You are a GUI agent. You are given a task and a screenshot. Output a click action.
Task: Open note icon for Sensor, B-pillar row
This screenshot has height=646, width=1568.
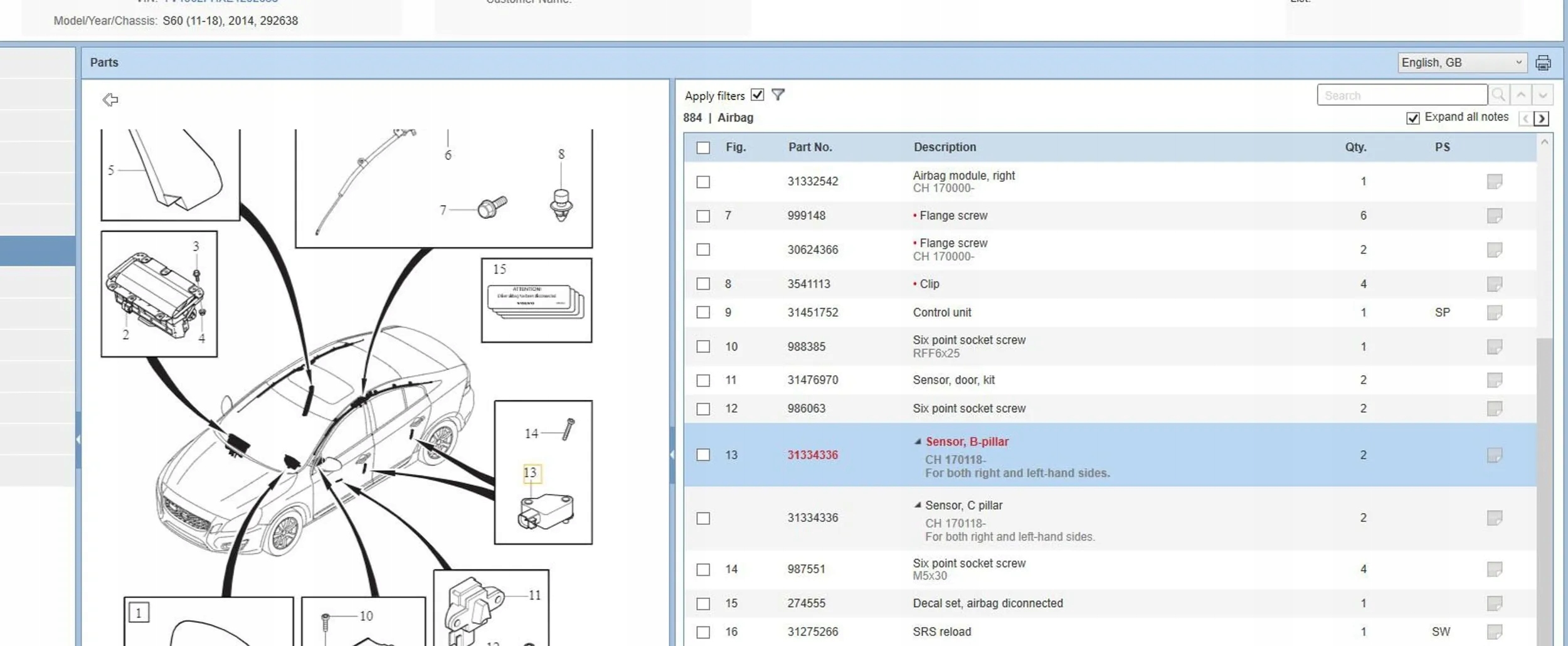(x=1495, y=455)
